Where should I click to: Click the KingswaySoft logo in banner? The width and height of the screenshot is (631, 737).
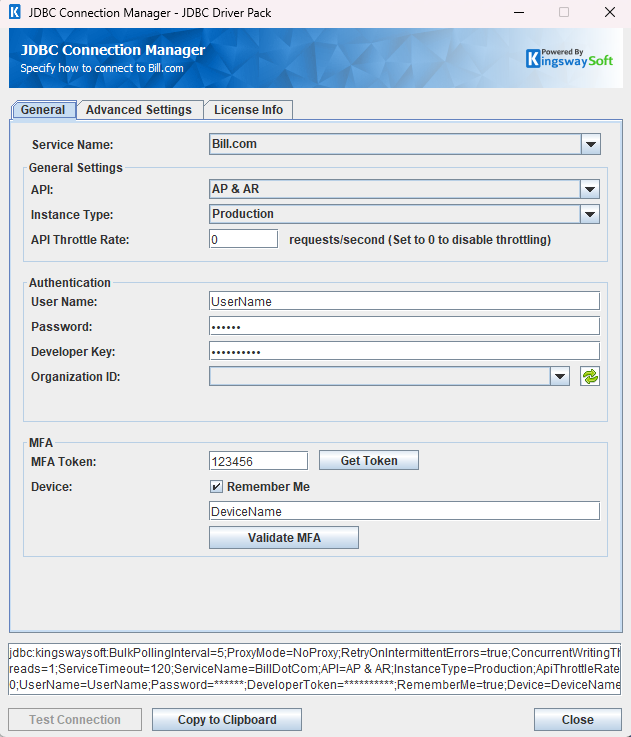tap(569, 58)
